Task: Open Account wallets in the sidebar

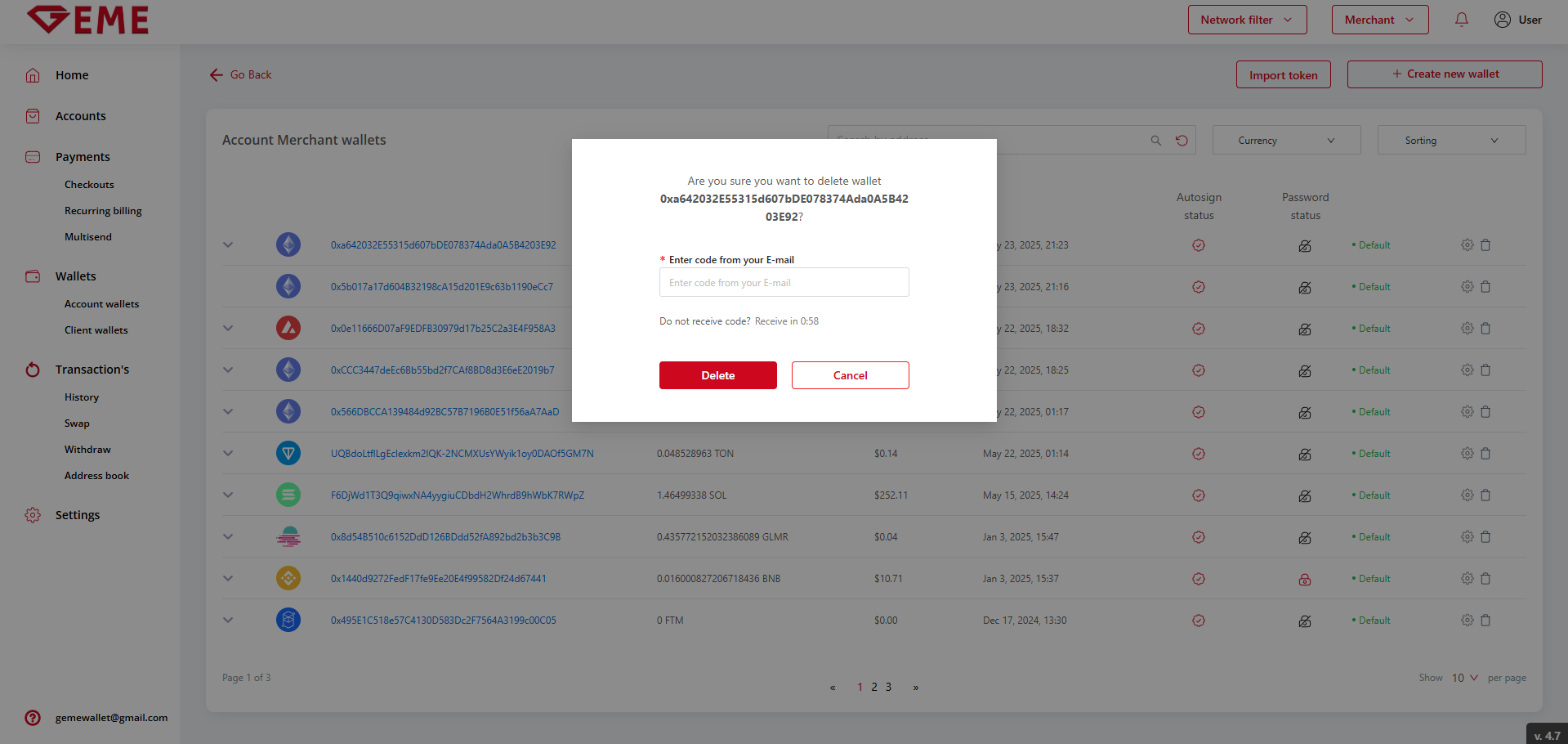Action: (101, 304)
